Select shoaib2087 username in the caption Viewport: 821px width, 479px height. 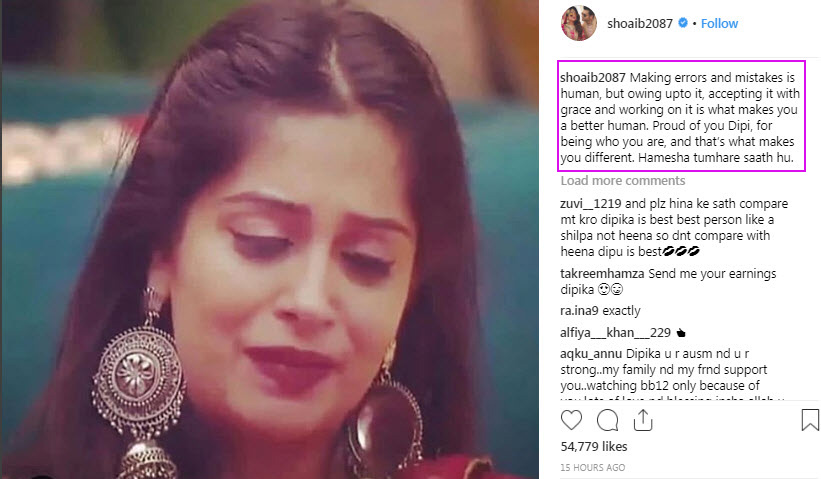(x=593, y=77)
